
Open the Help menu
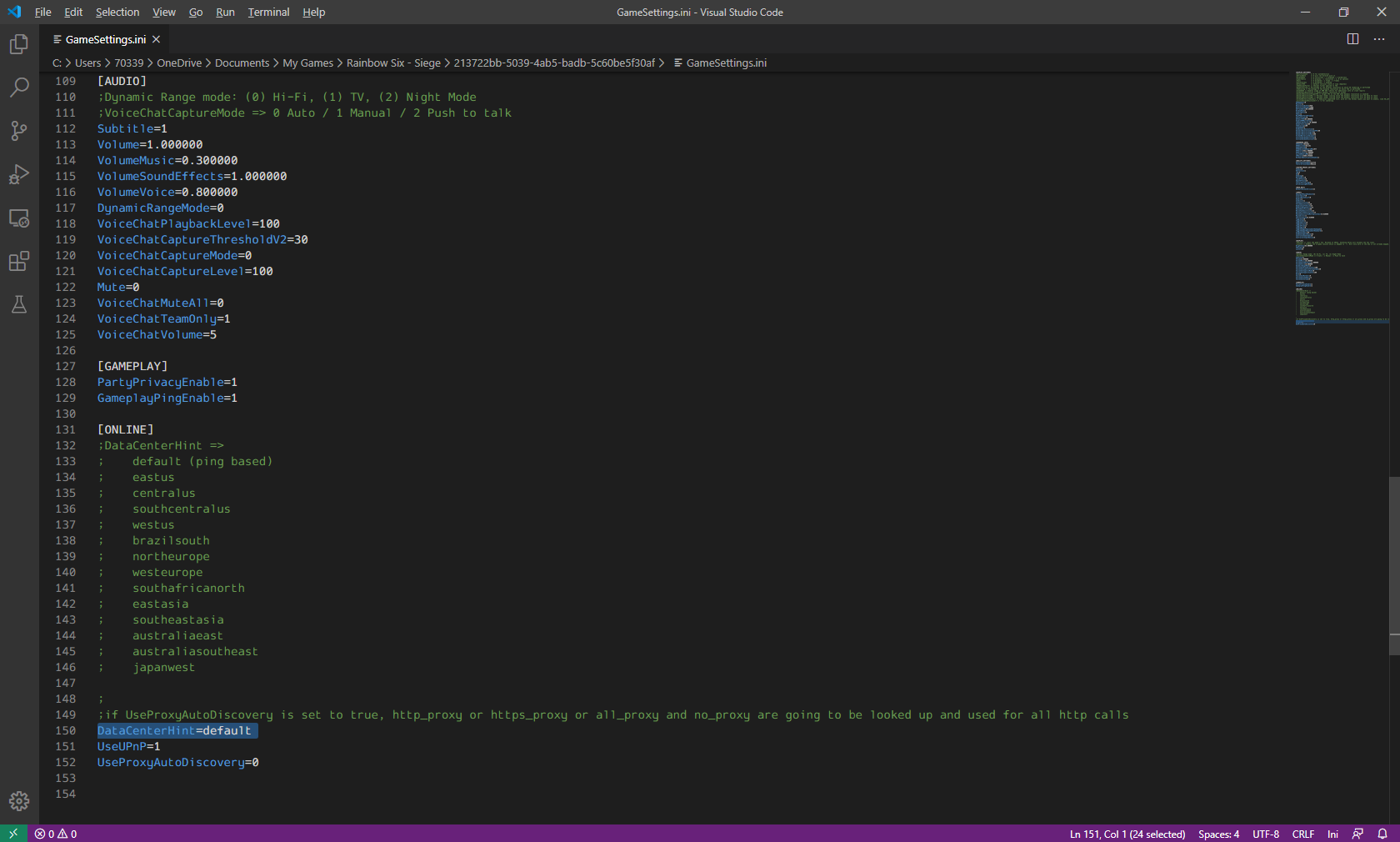(314, 12)
